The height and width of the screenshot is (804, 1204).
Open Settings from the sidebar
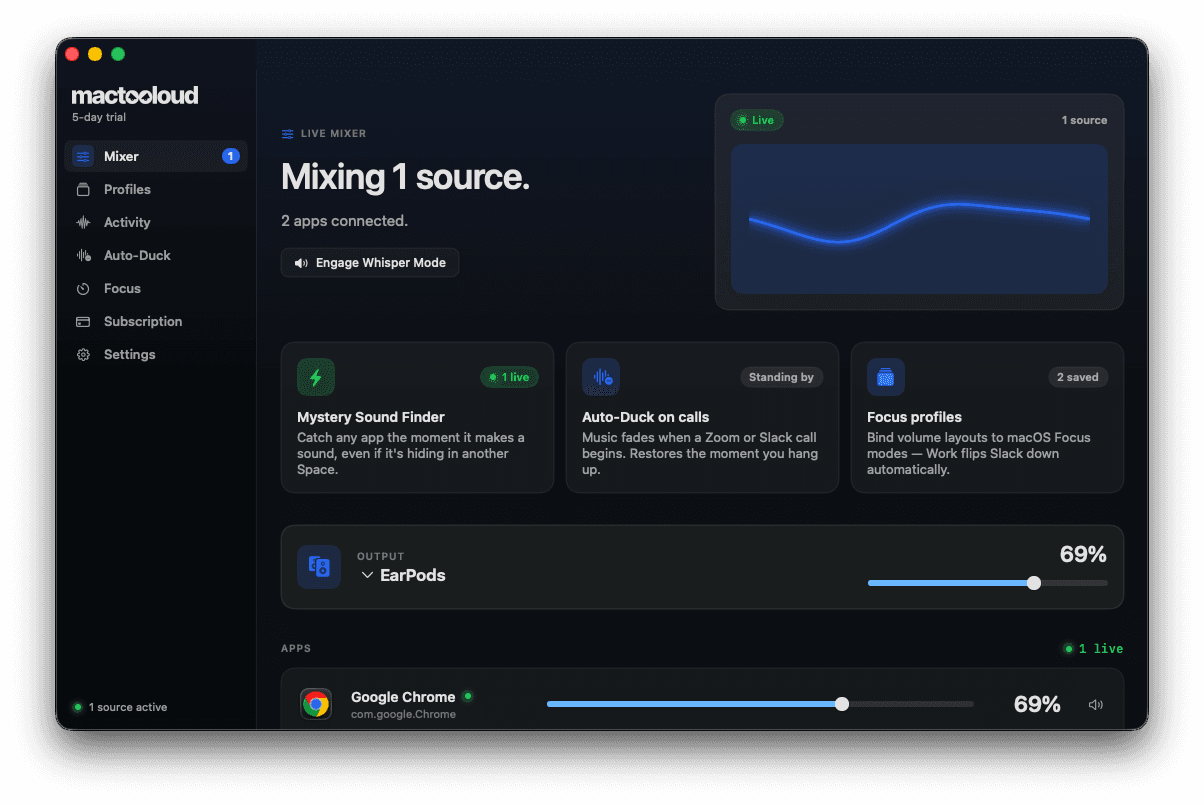coord(156,354)
